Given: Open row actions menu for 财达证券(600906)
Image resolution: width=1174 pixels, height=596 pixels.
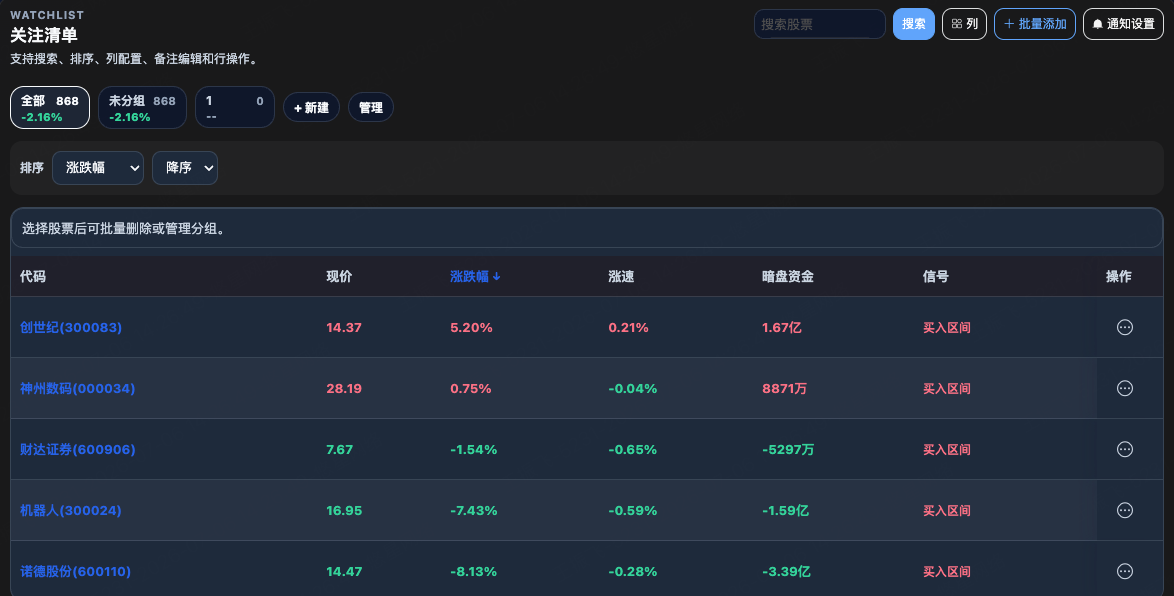Looking at the screenshot, I should (x=1124, y=449).
